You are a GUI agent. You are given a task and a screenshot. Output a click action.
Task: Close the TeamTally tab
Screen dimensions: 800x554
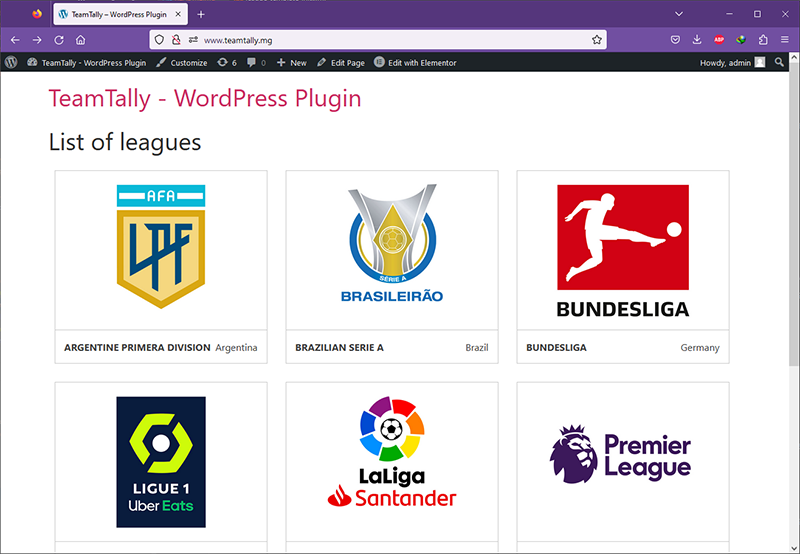tap(178, 14)
